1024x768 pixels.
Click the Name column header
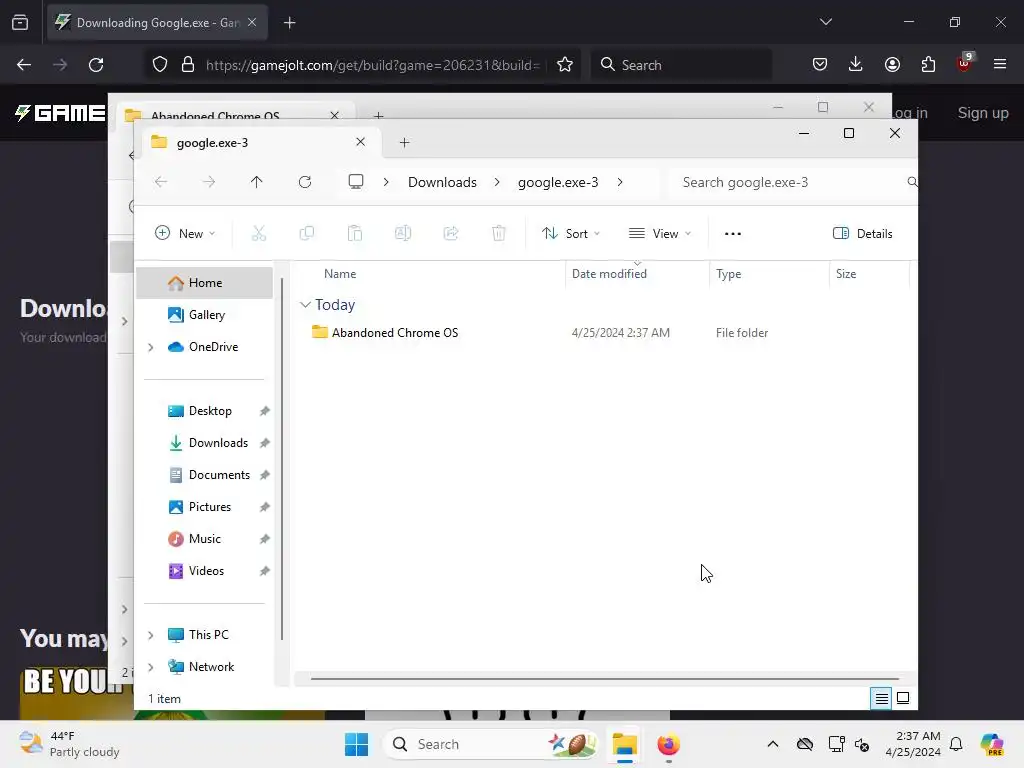(x=340, y=274)
